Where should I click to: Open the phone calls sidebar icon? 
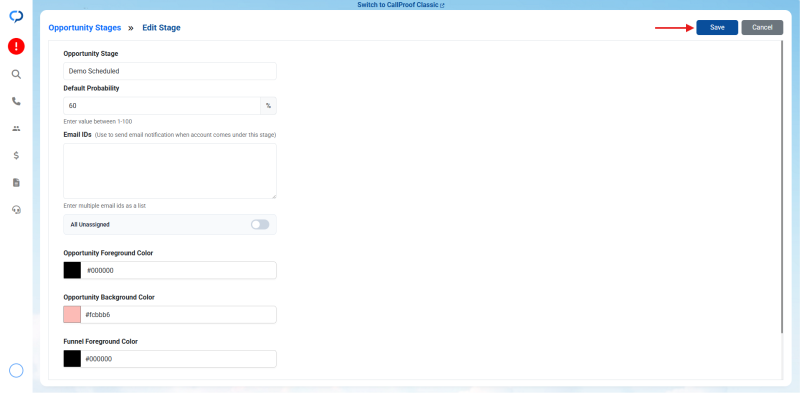[16, 102]
